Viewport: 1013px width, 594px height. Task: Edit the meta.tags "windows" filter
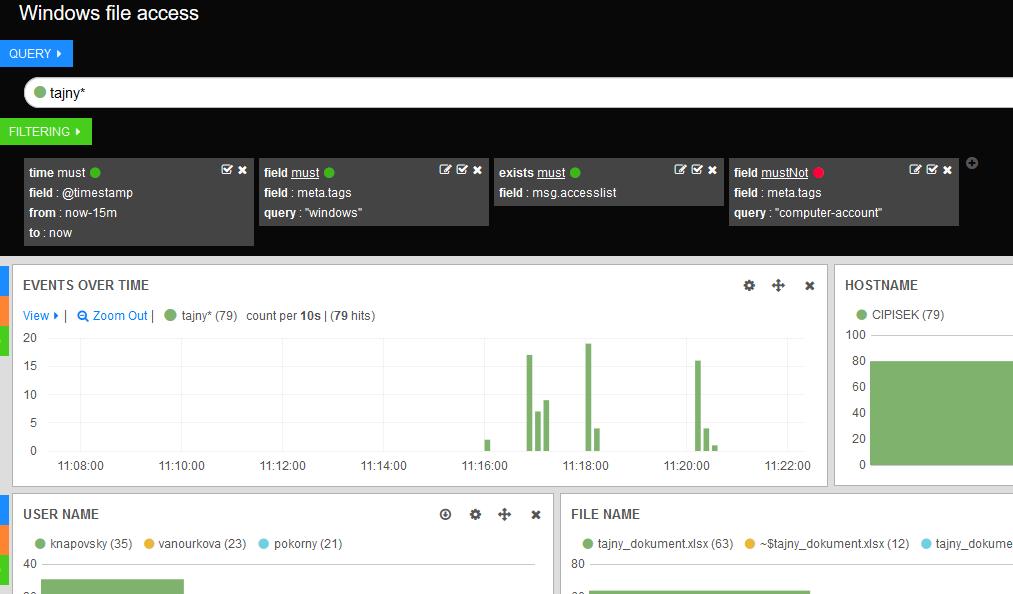445,170
